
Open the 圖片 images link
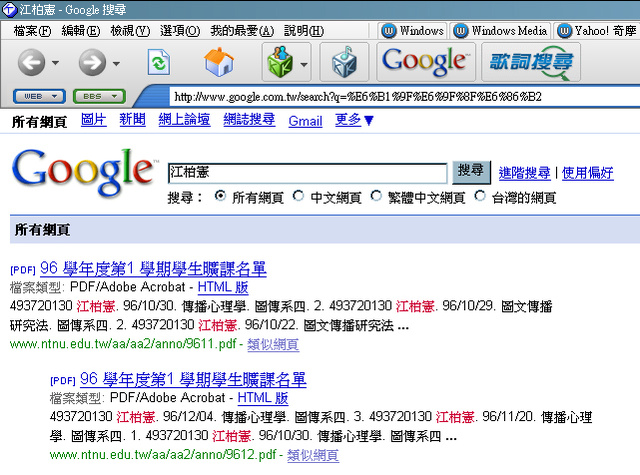coord(94,120)
